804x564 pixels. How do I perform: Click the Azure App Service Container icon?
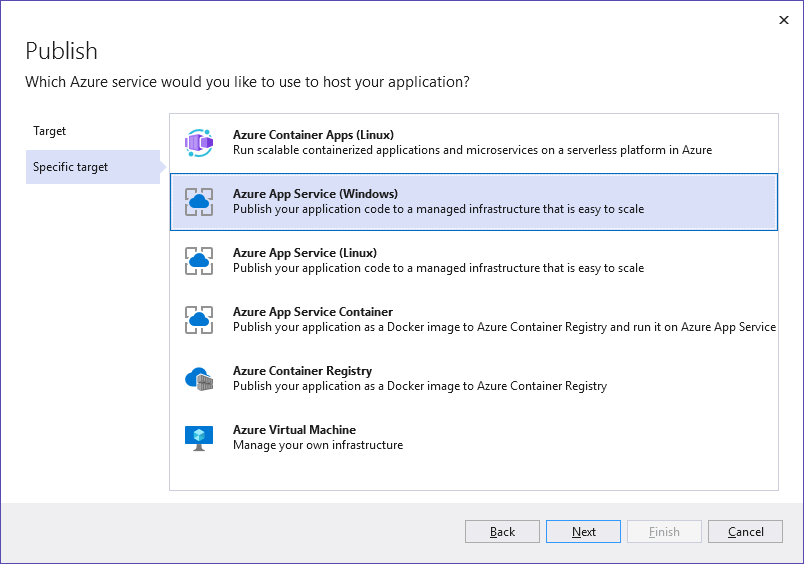(199, 319)
